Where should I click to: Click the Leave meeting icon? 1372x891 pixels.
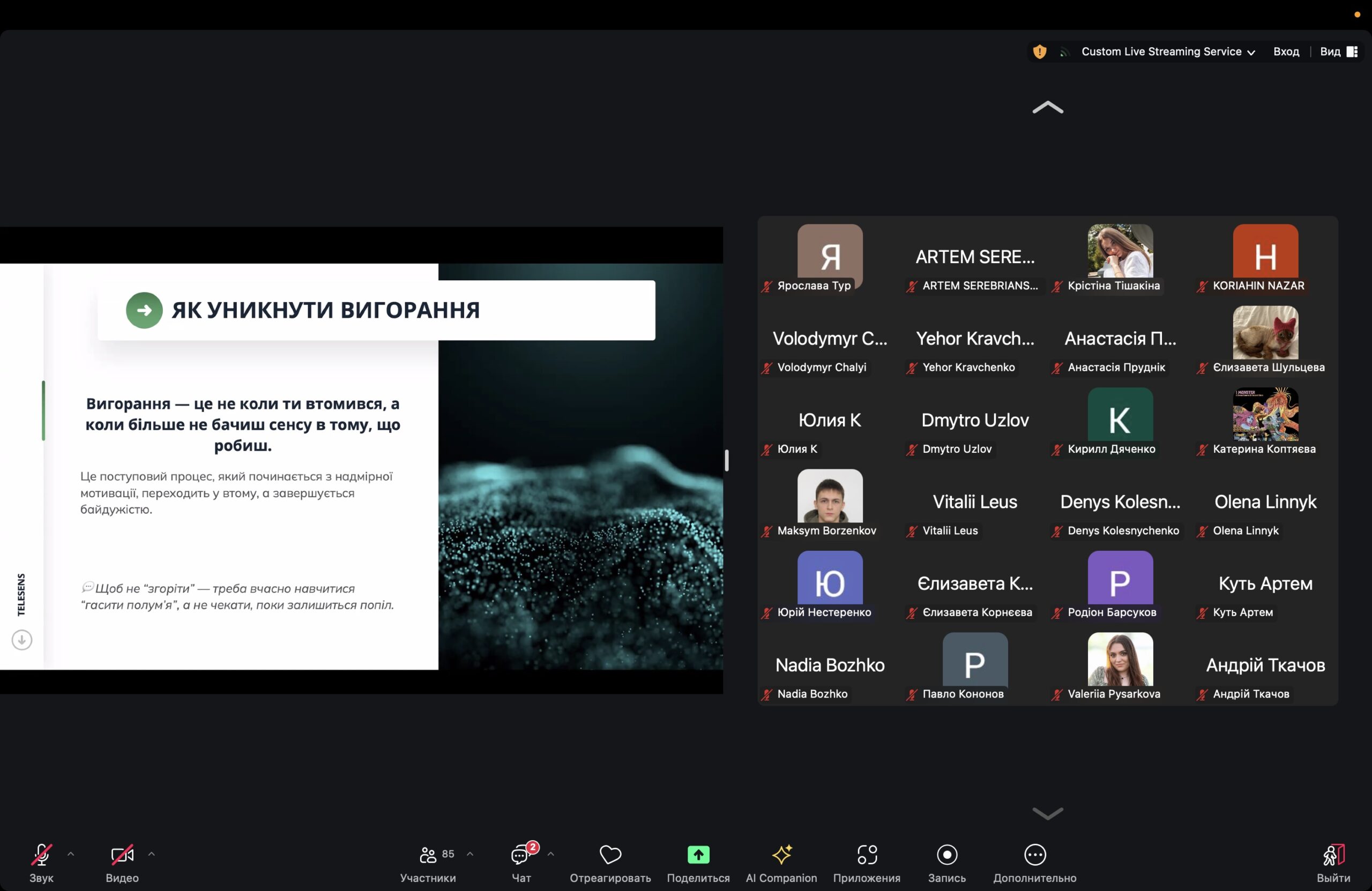pyautogui.click(x=1333, y=855)
